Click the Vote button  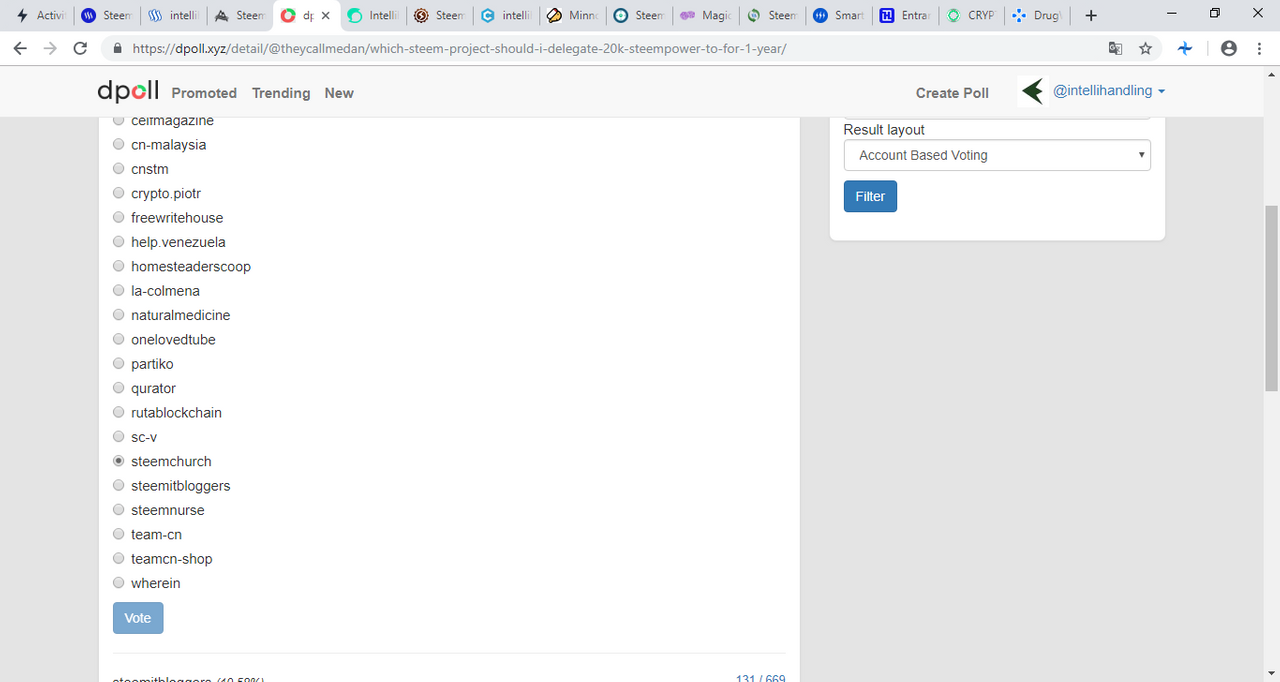(138, 618)
